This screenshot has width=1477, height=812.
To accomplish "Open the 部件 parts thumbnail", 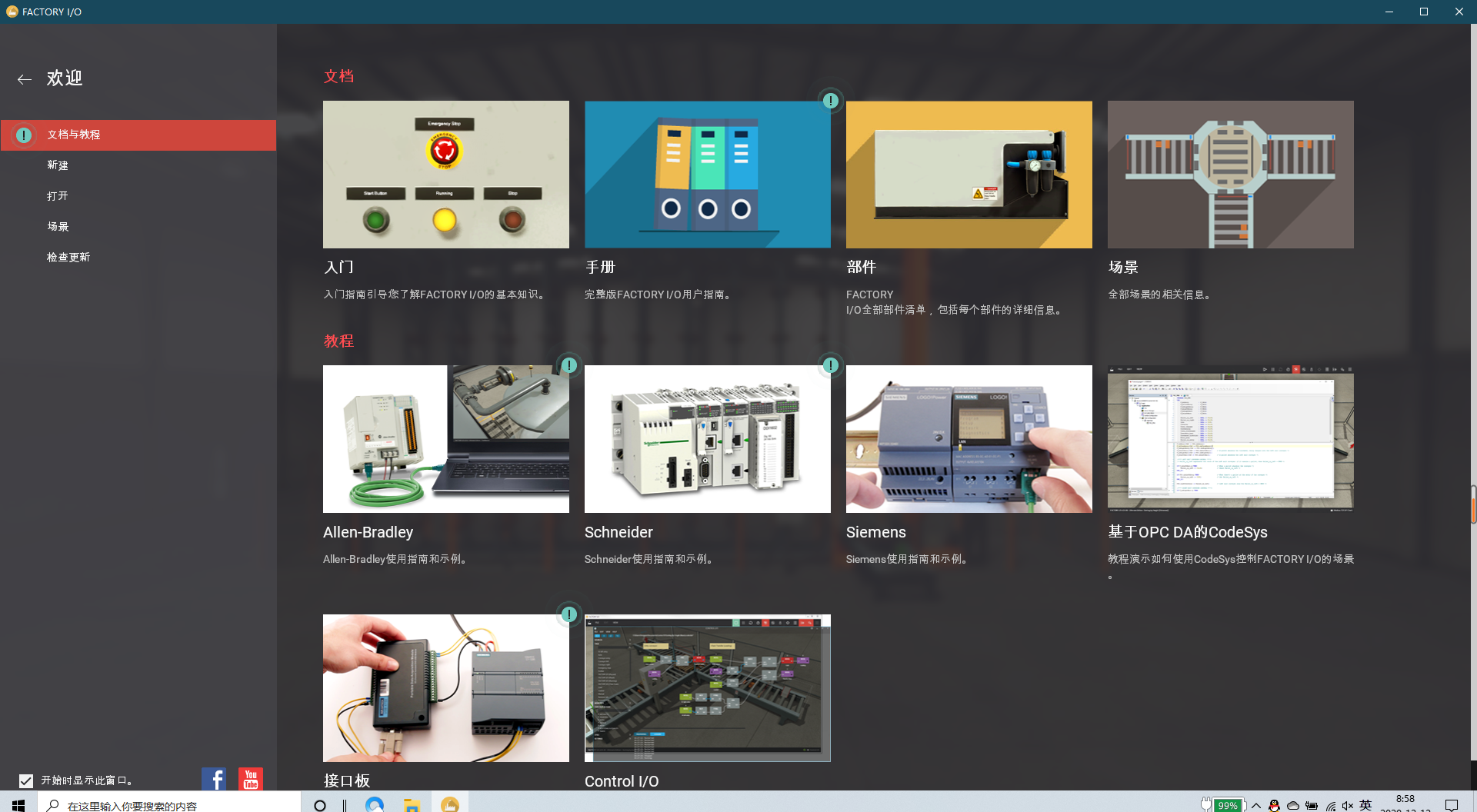I will (969, 175).
